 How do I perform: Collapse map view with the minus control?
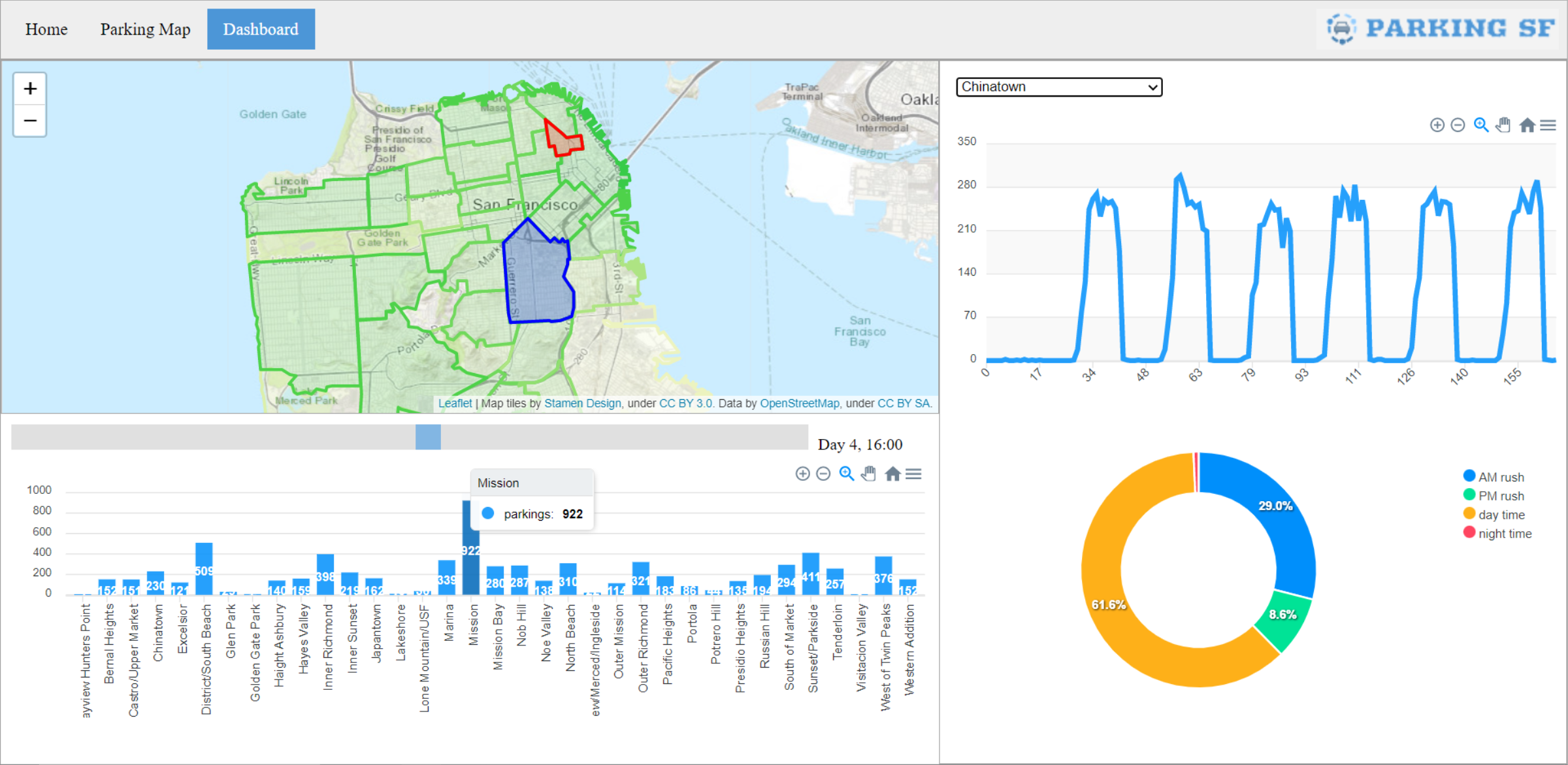tap(29, 120)
